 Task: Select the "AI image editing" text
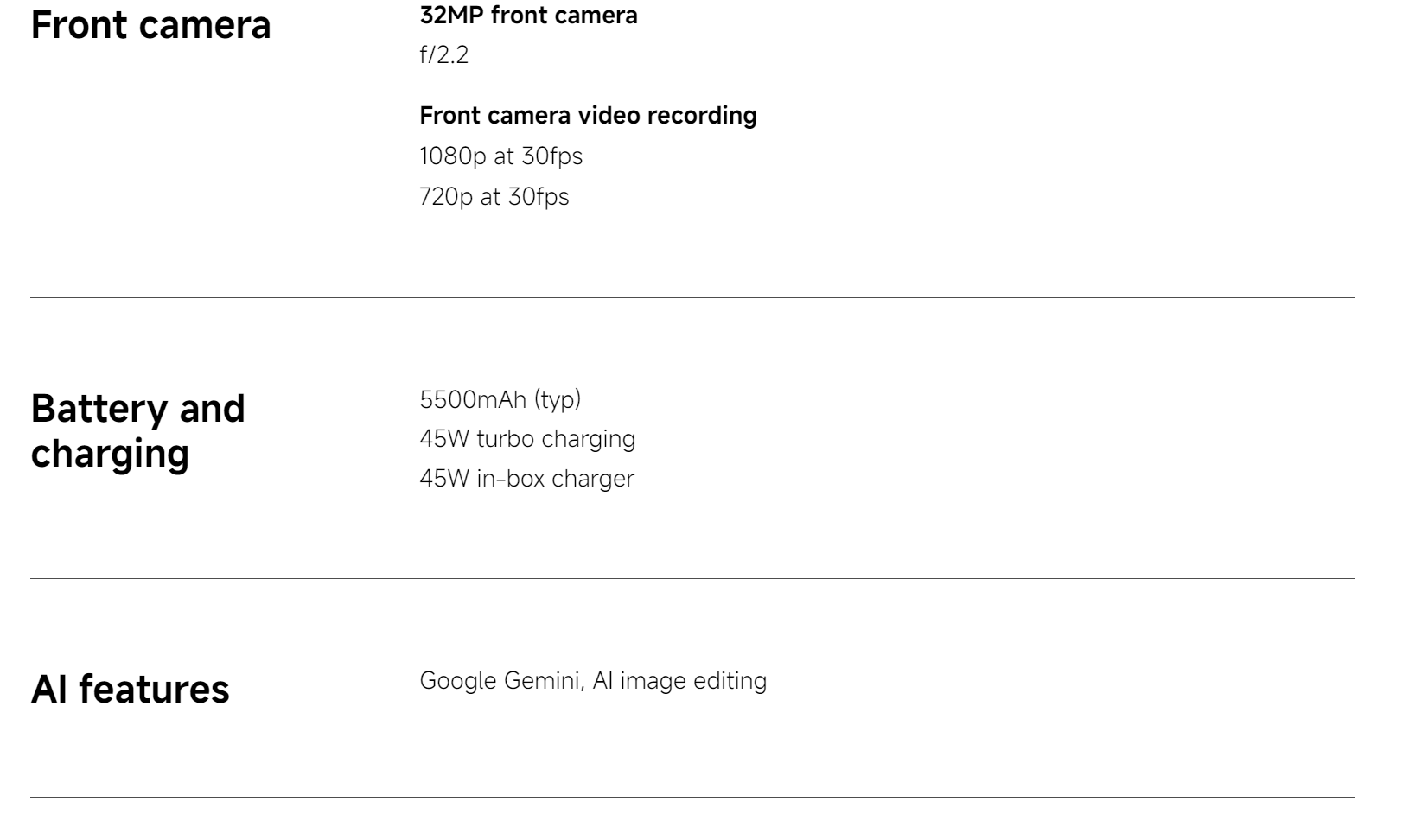click(679, 681)
